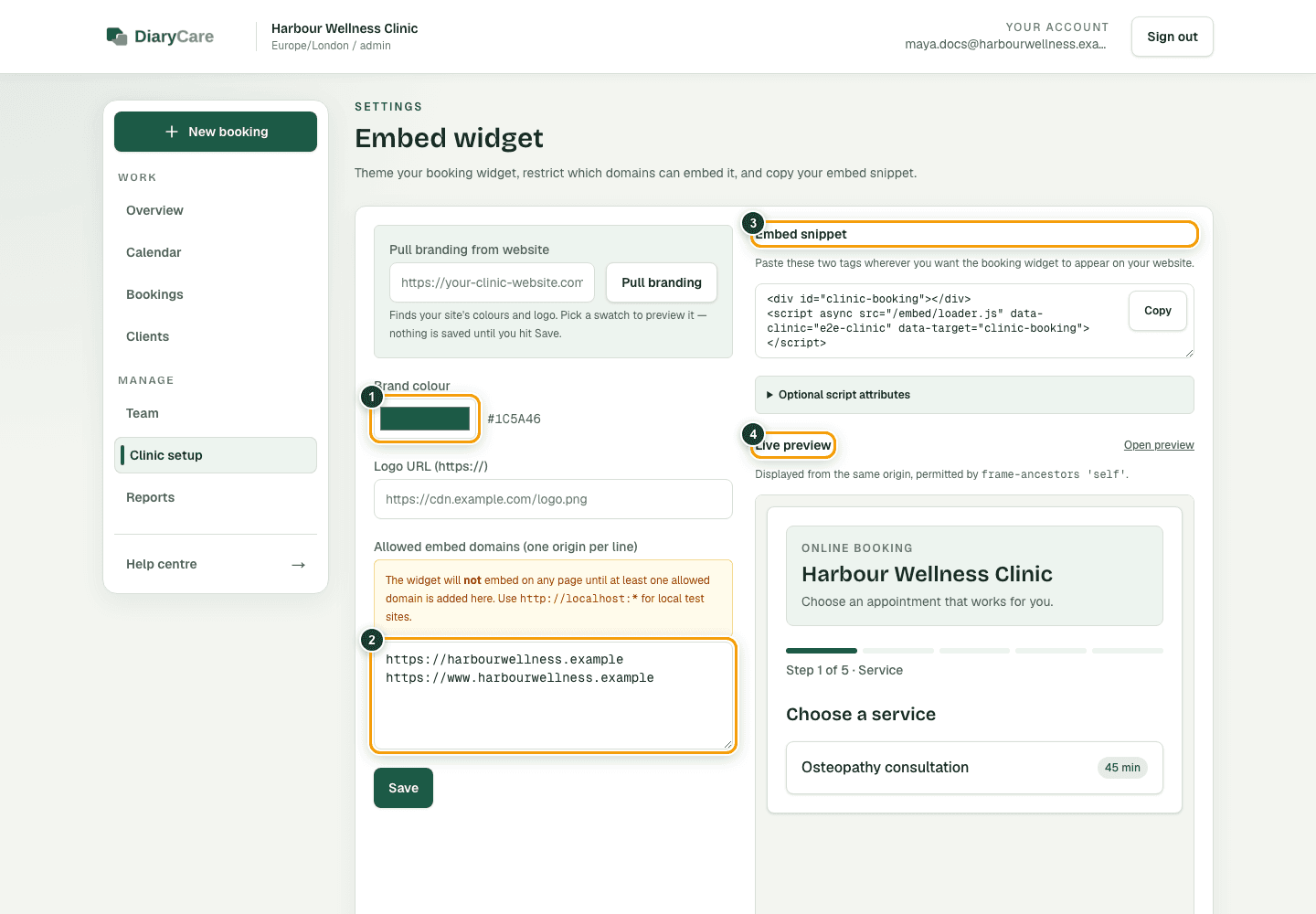Click the New booking button
Image resolution: width=1316 pixels, height=914 pixels.
[216, 132]
